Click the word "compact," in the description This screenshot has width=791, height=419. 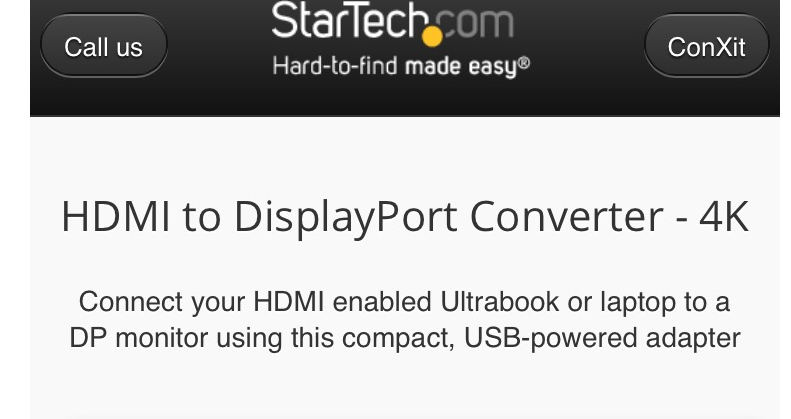[x=399, y=339]
